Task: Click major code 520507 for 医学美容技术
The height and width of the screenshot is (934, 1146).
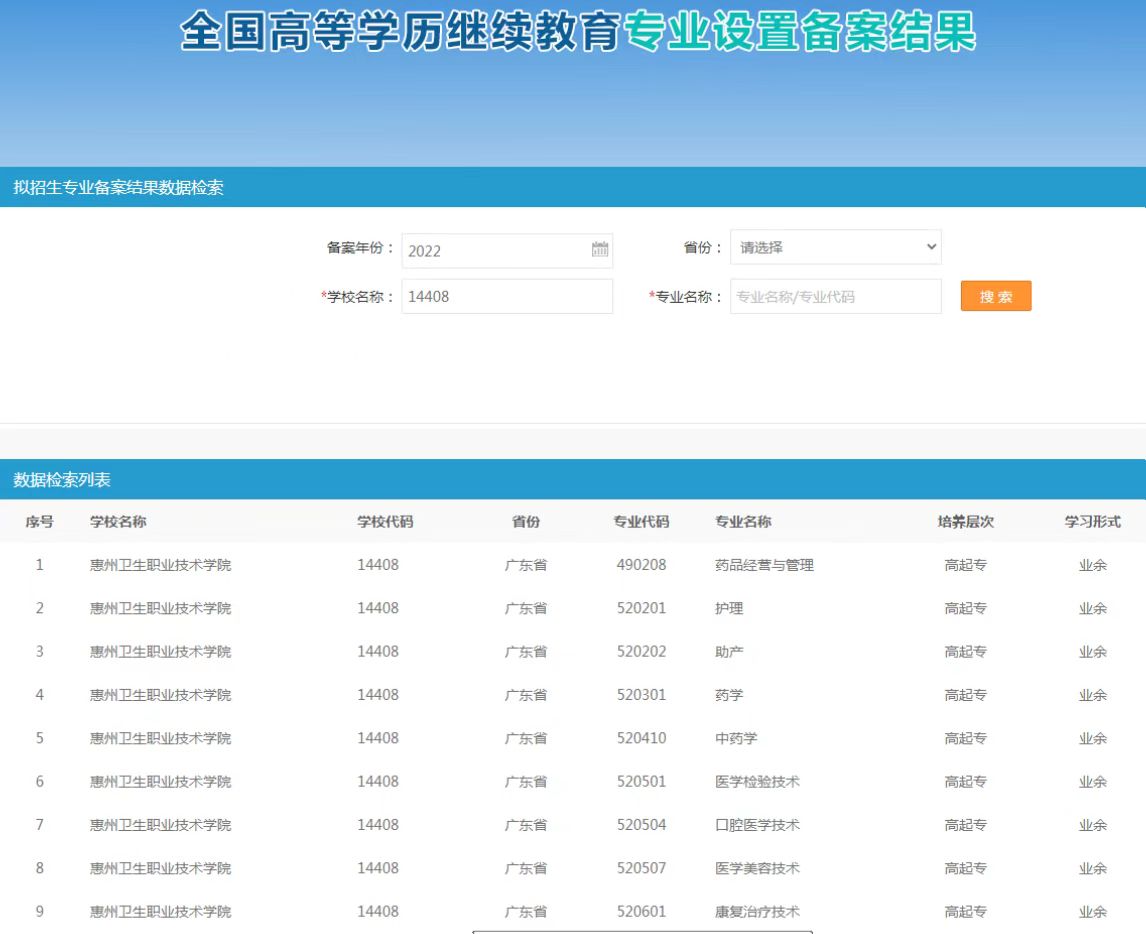Action: pyautogui.click(x=641, y=868)
